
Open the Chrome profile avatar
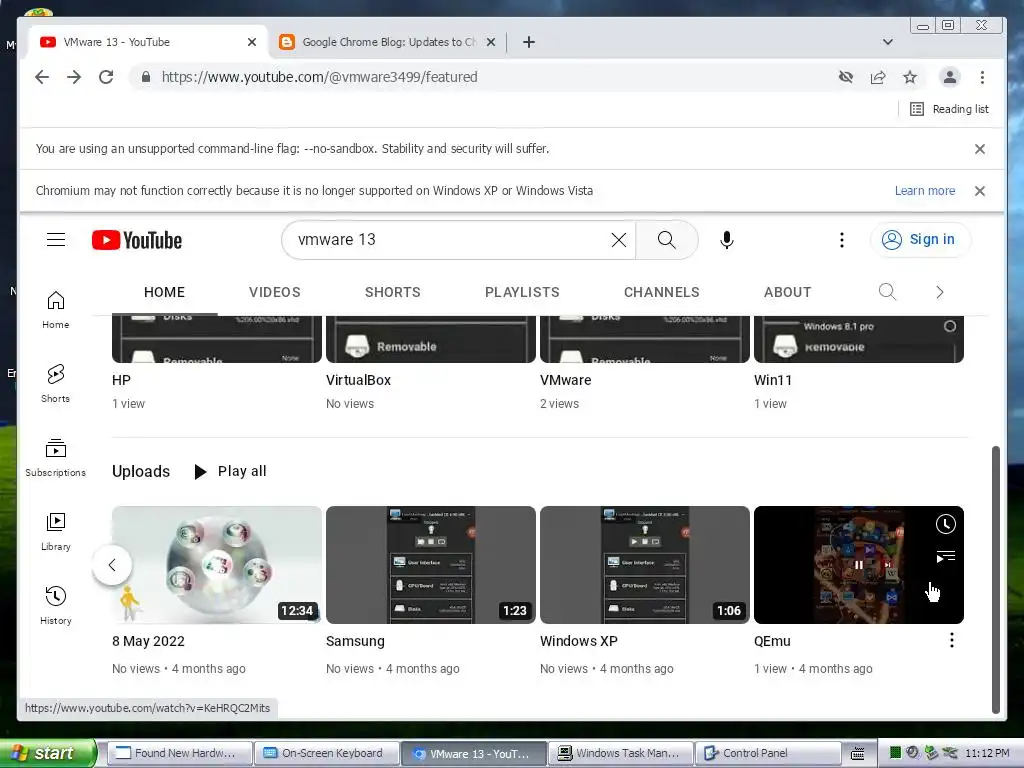click(x=950, y=77)
